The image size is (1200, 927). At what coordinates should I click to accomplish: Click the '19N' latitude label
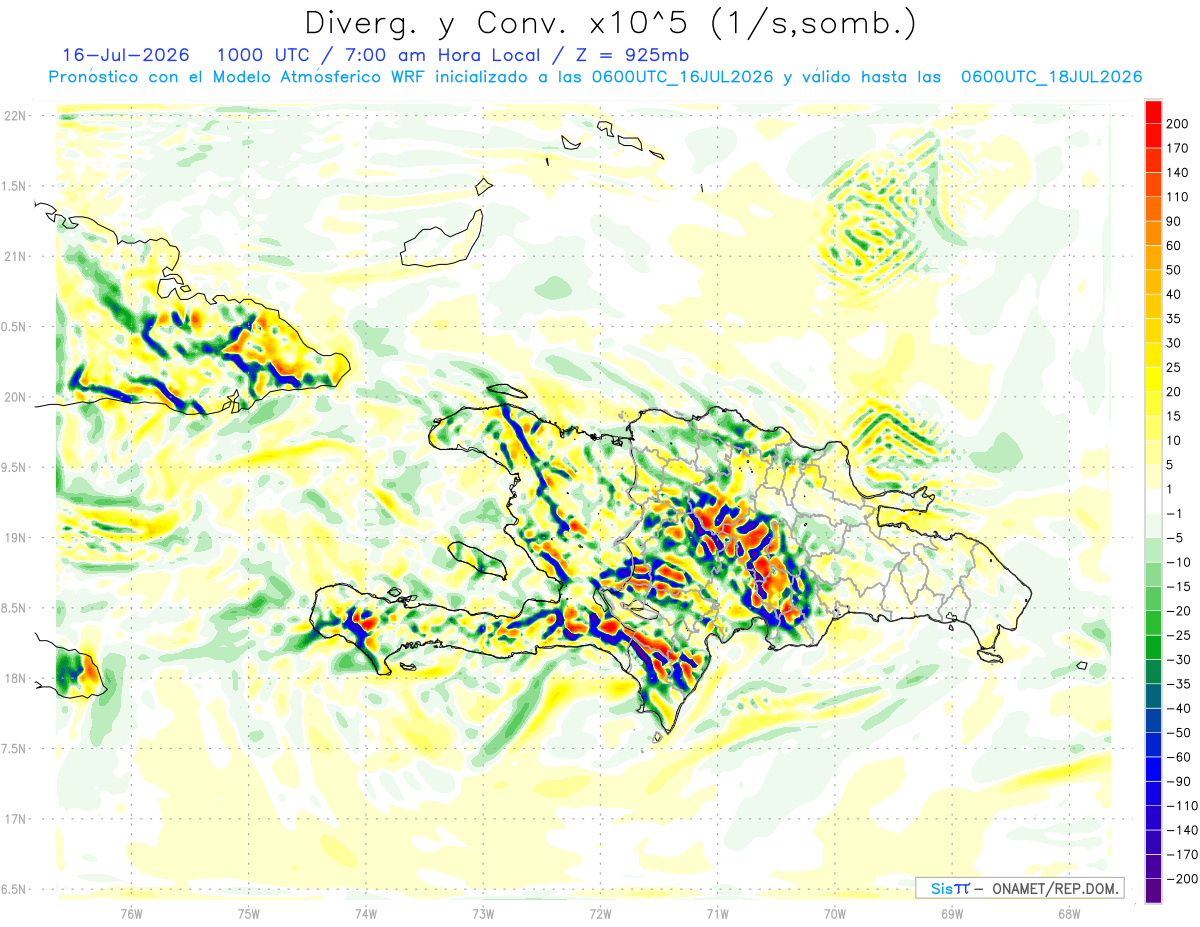[15, 537]
